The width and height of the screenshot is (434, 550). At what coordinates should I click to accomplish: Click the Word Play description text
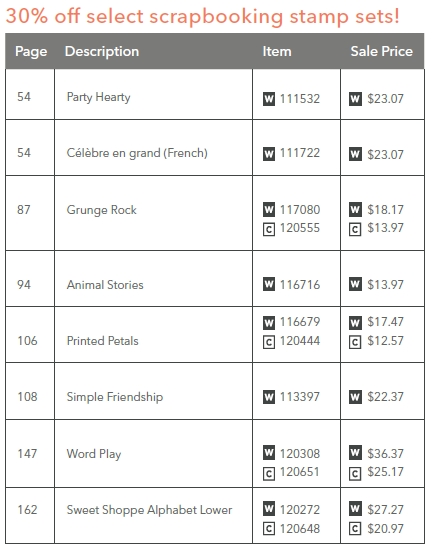coord(94,454)
